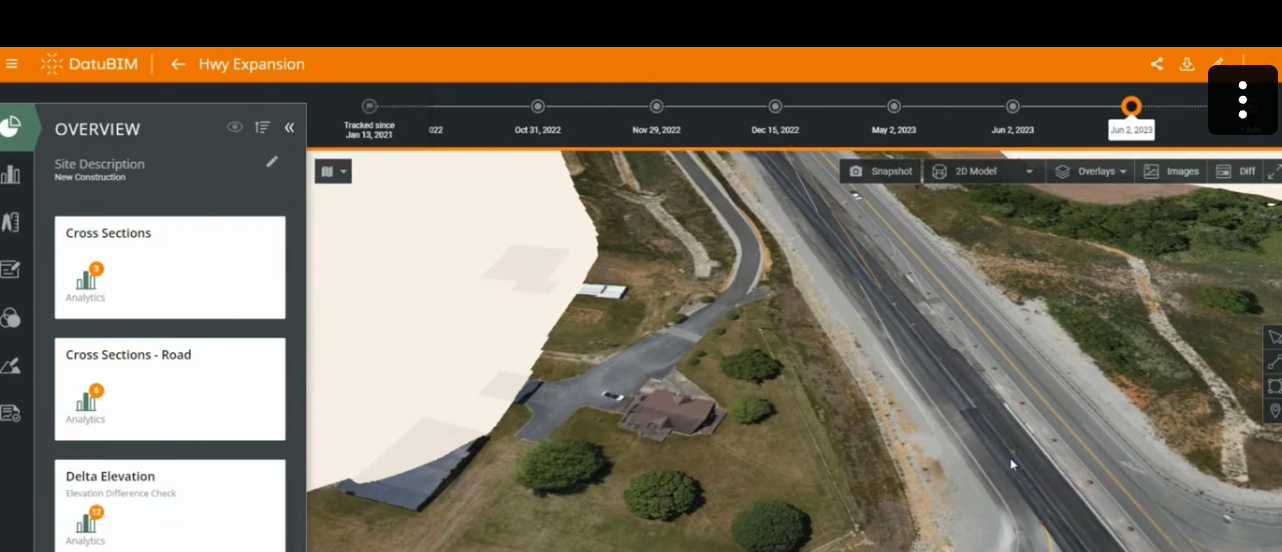
Task: Open the overlapping circles sidebar icon
Action: coord(11,317)
